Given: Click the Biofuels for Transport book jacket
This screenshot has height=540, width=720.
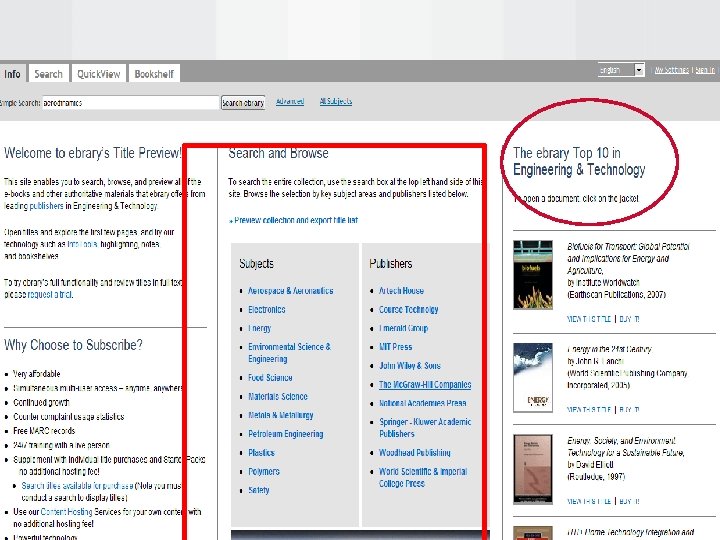Looking at the screenshot, I should pos(533,275).
